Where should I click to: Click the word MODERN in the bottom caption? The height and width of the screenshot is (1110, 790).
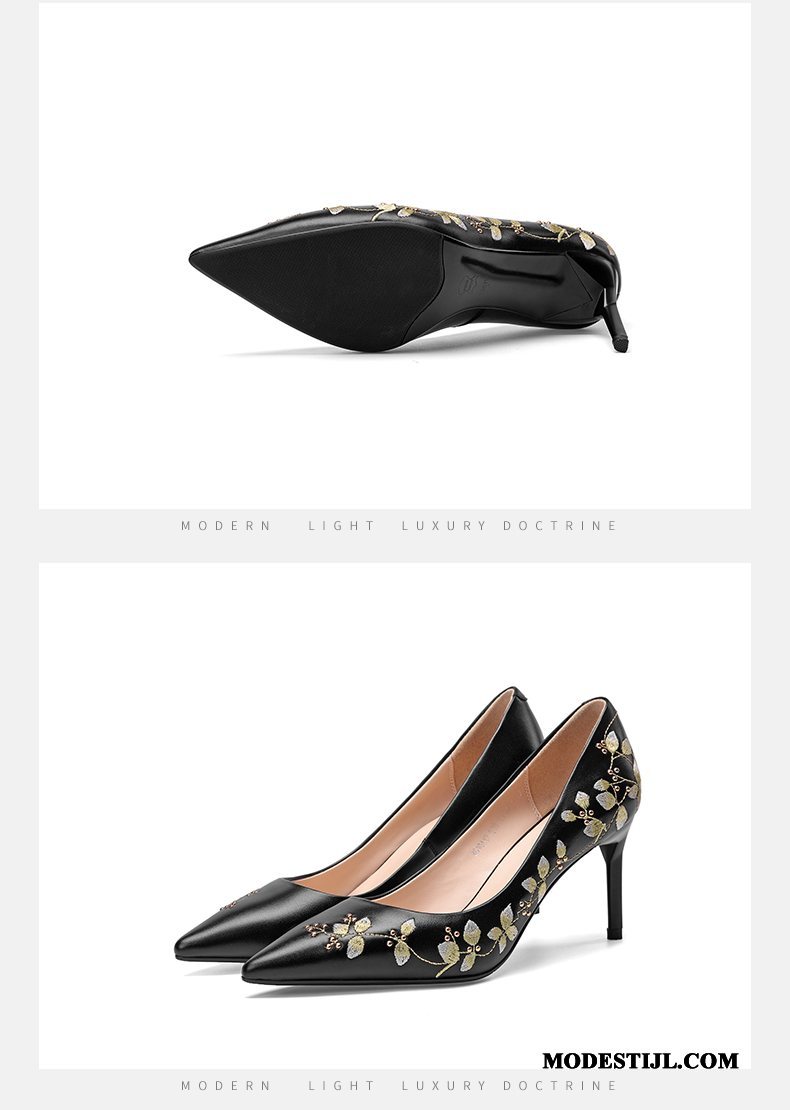(226, 1085)
